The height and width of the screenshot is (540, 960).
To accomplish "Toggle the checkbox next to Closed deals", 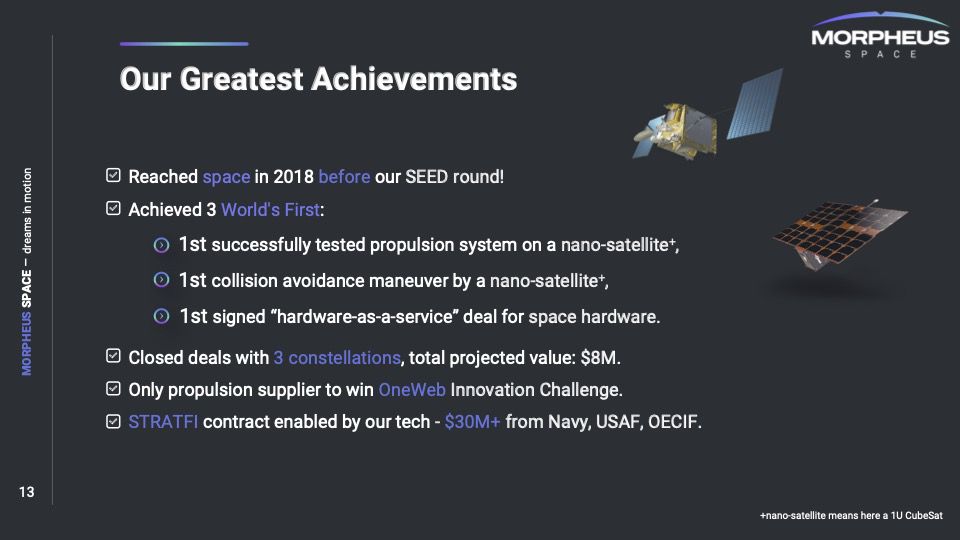I will coord(113,356).
